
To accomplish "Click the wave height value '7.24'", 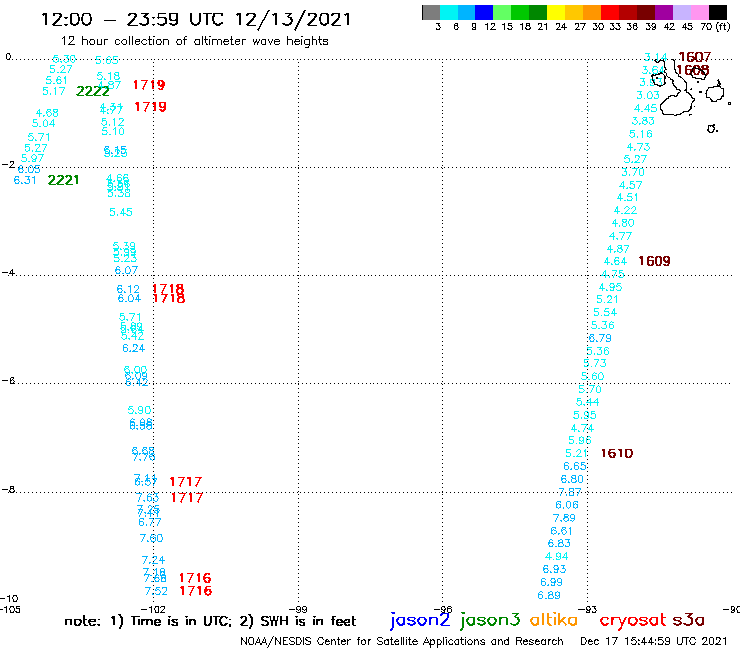I will (153, 560).
